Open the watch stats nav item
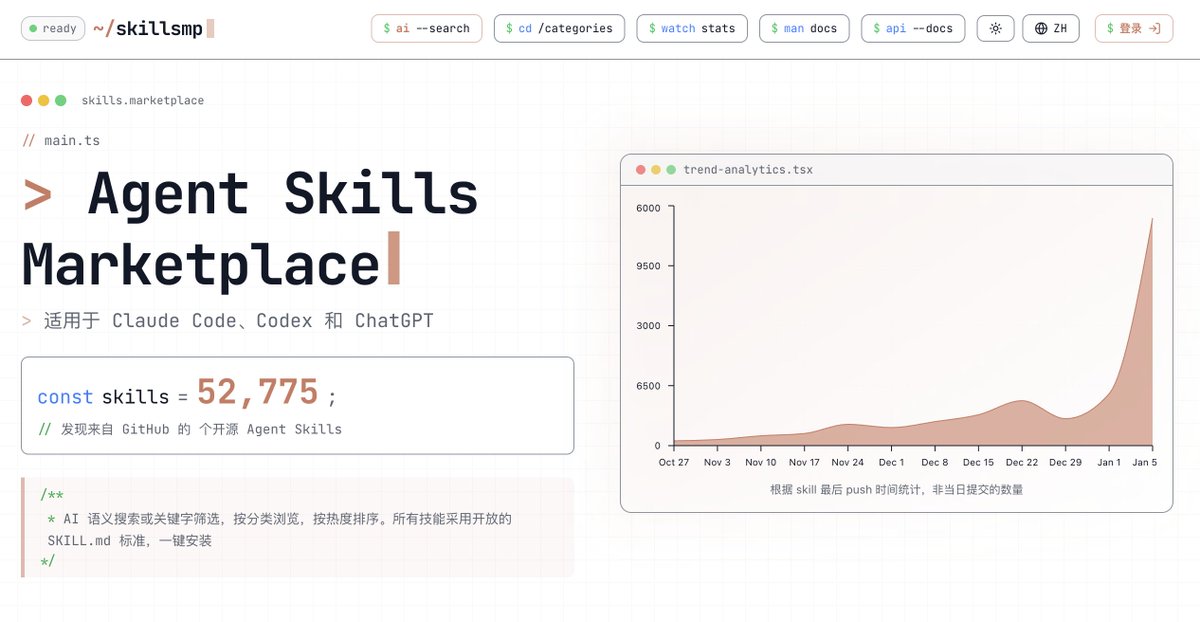 coord(692,28)
